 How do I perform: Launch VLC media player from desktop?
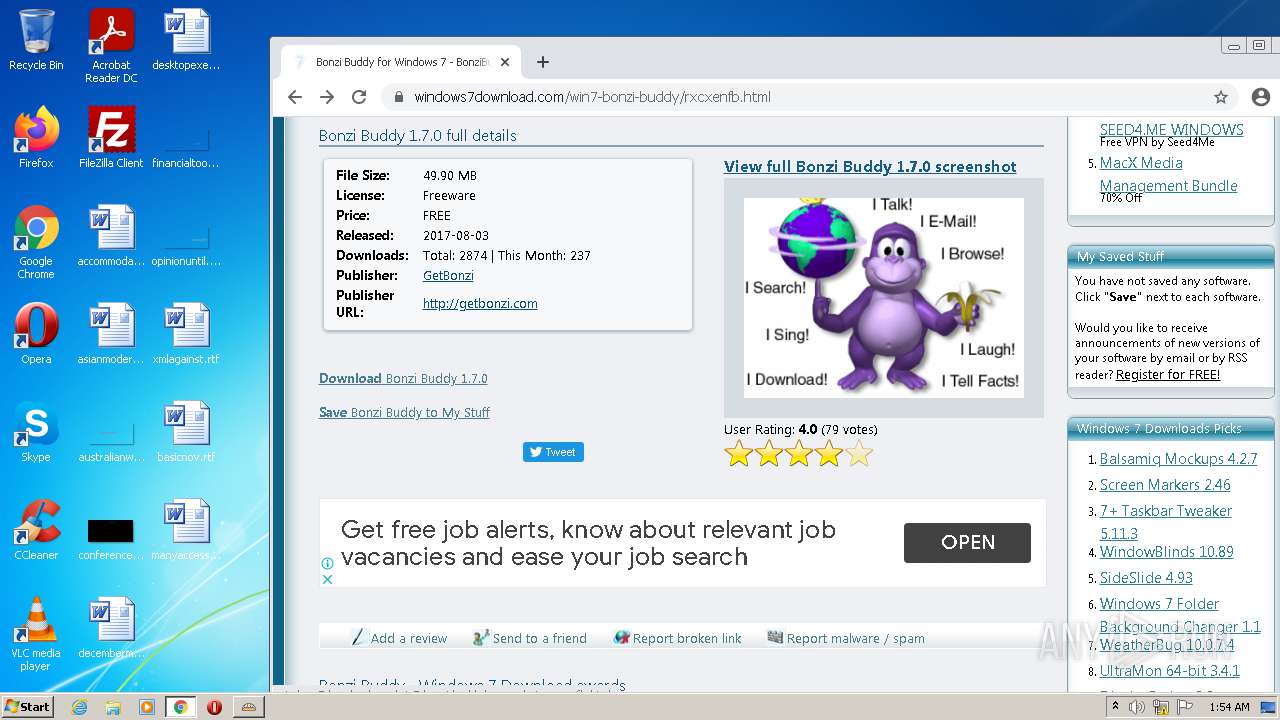pos(36,634)
